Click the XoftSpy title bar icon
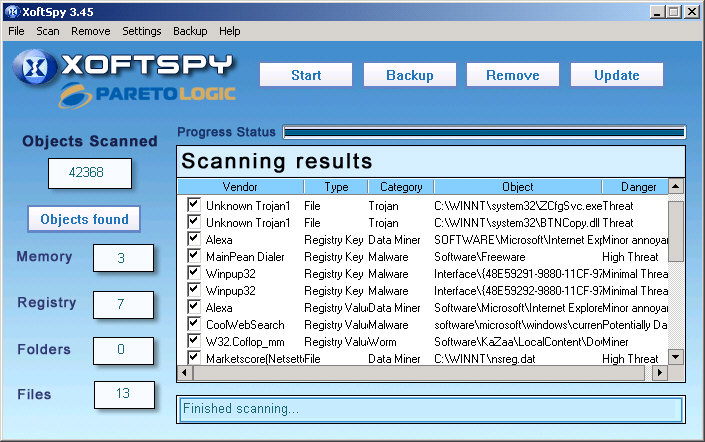Viewport: 705px width, 442px height. (x=13, y=12)
